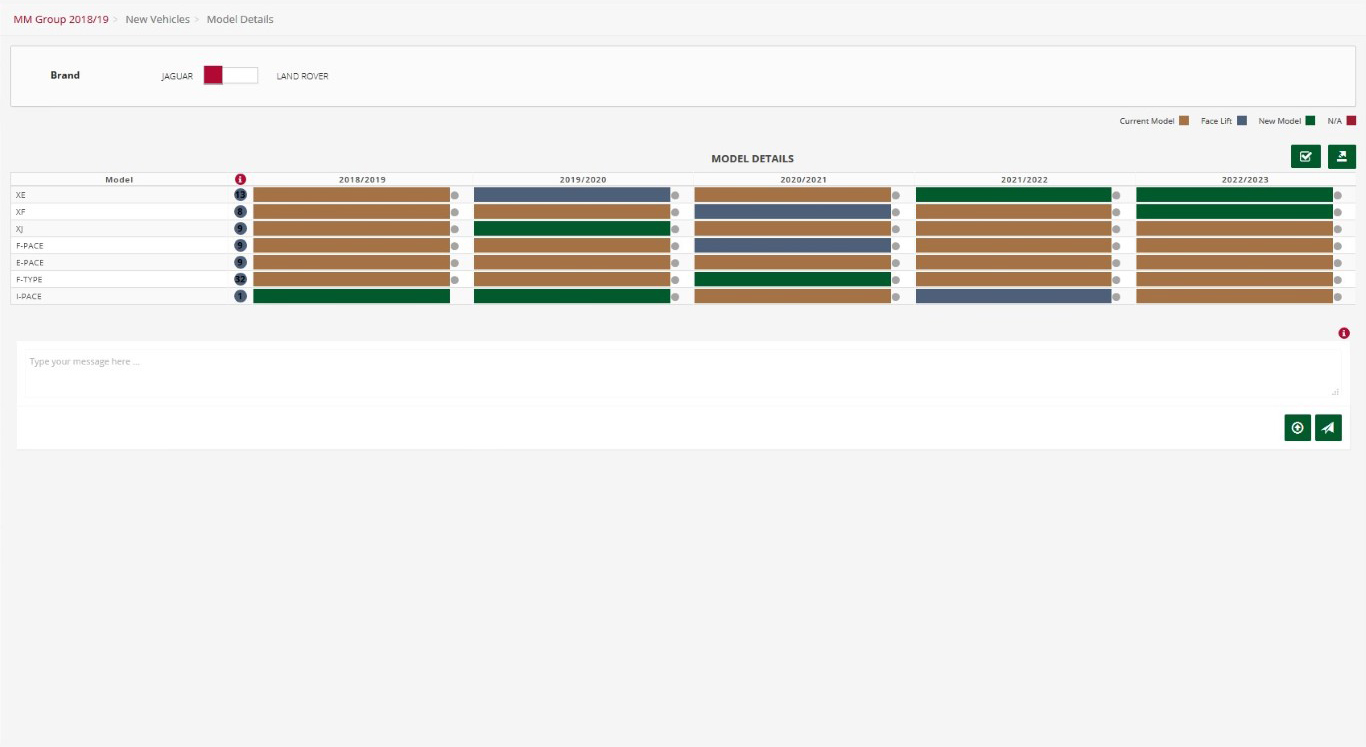Click F-PACE's blue Face Lift bar for 2020/2021
Viewport: 1366px width, 747px height.
pyautogui.click(x=792, y=246)
